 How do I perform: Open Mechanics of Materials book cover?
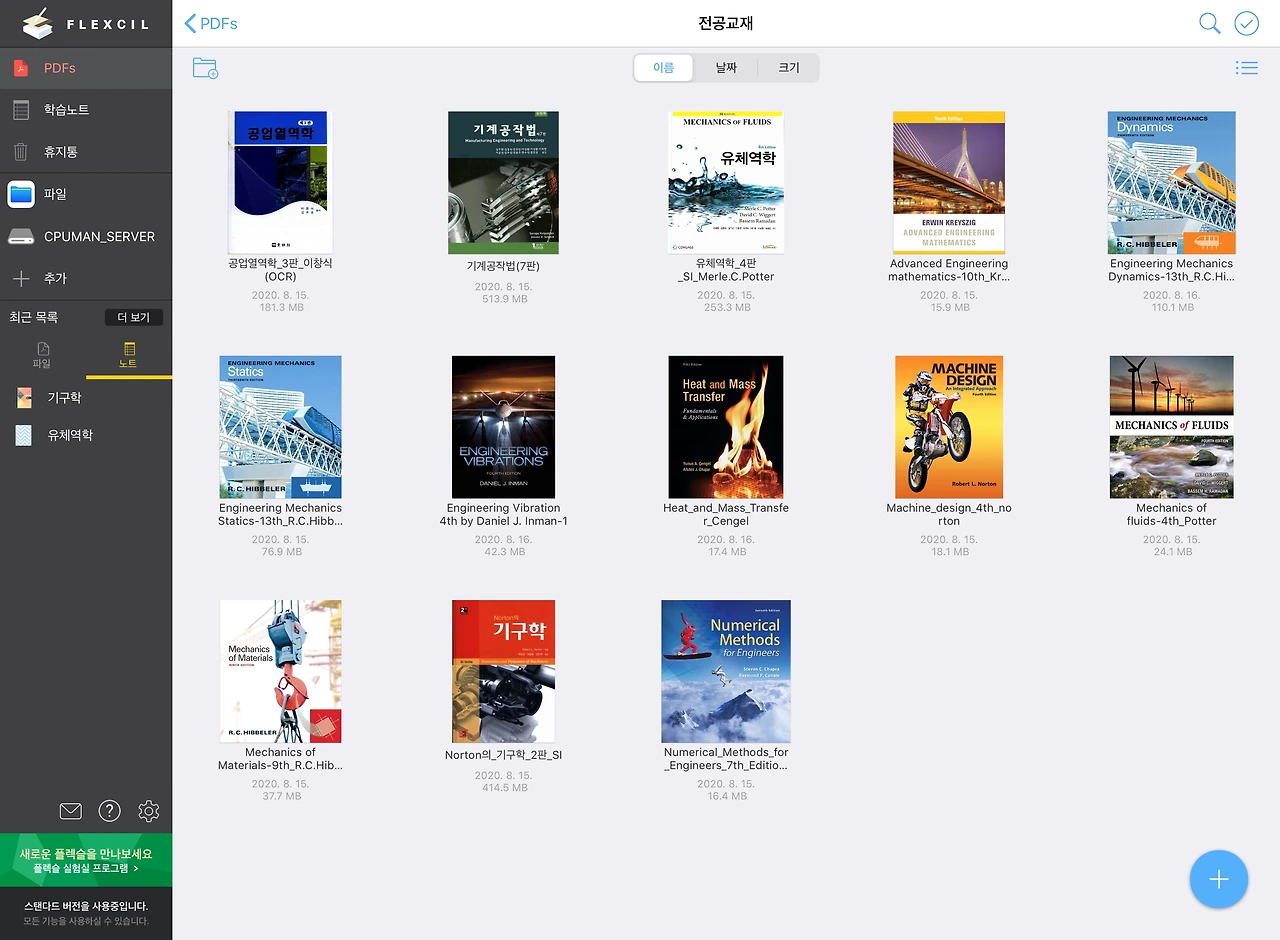(280, 671)
